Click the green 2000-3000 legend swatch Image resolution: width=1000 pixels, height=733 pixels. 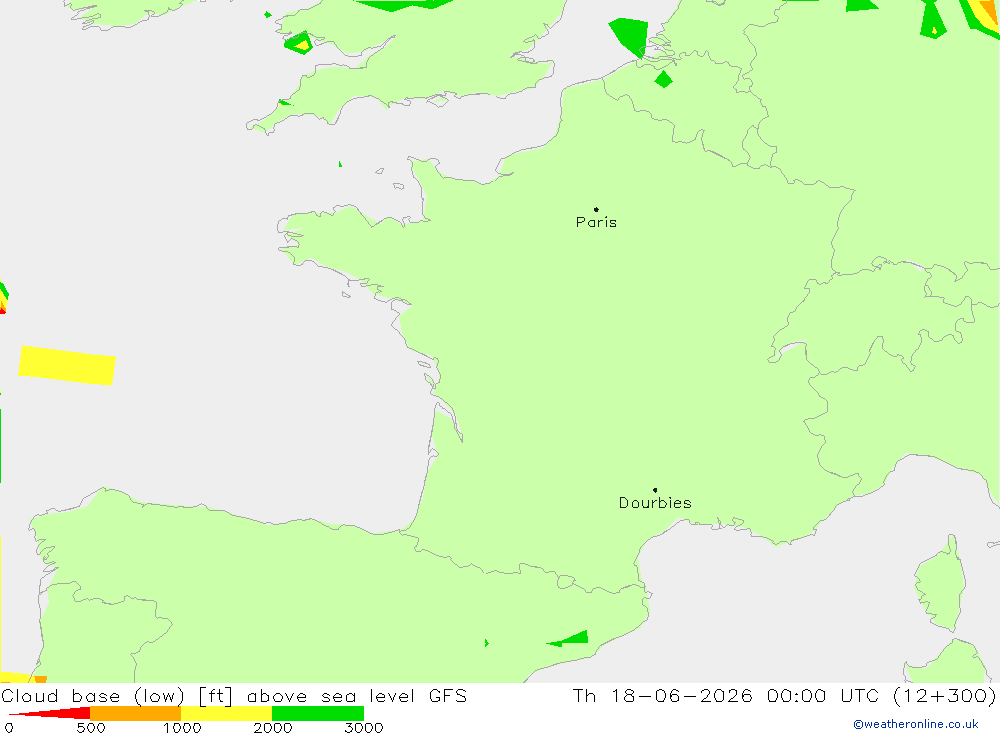pyautogui.click(x=318, y=713)
